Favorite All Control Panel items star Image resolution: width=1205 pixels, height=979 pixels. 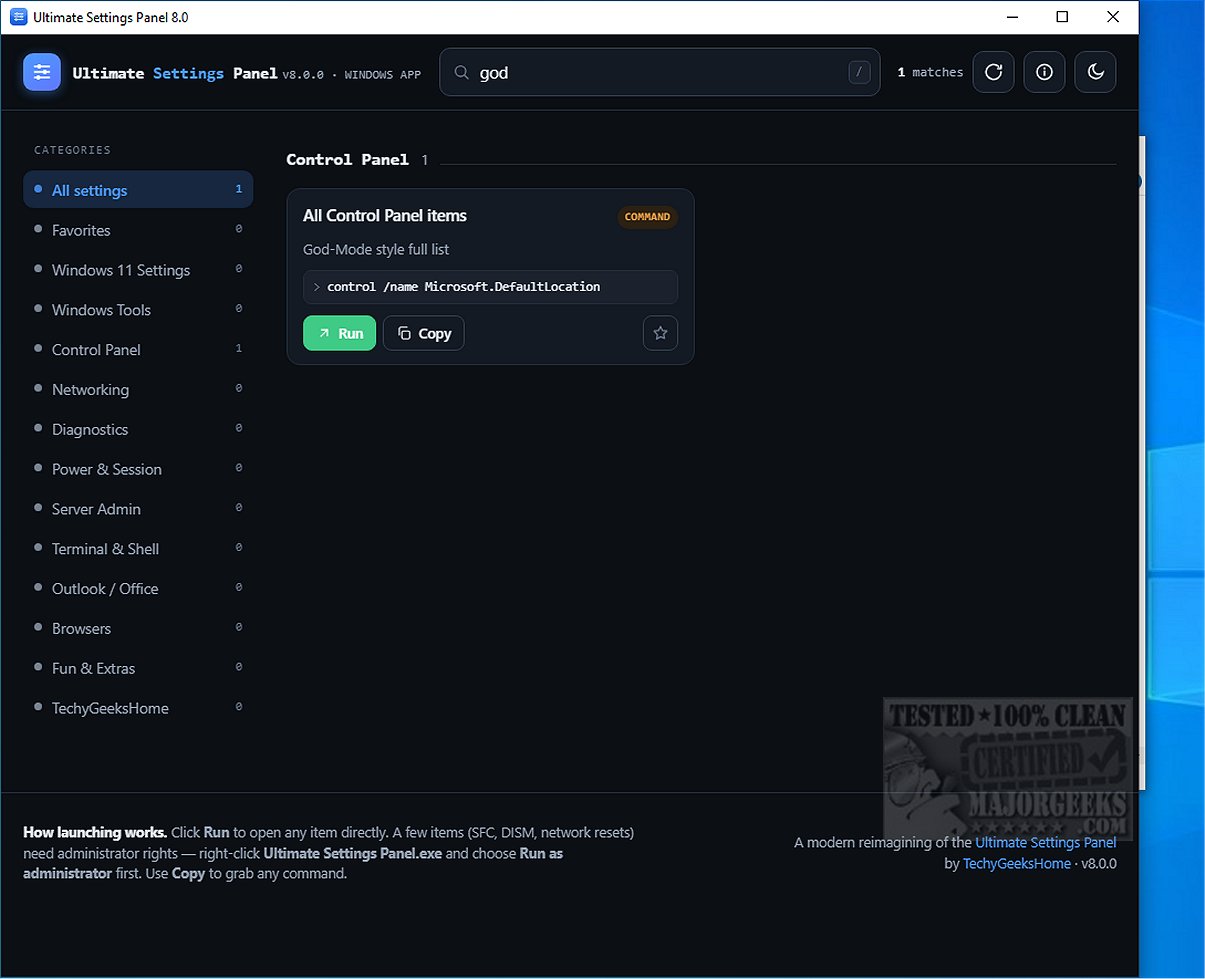pyautogui.click(x=660, y=333)
